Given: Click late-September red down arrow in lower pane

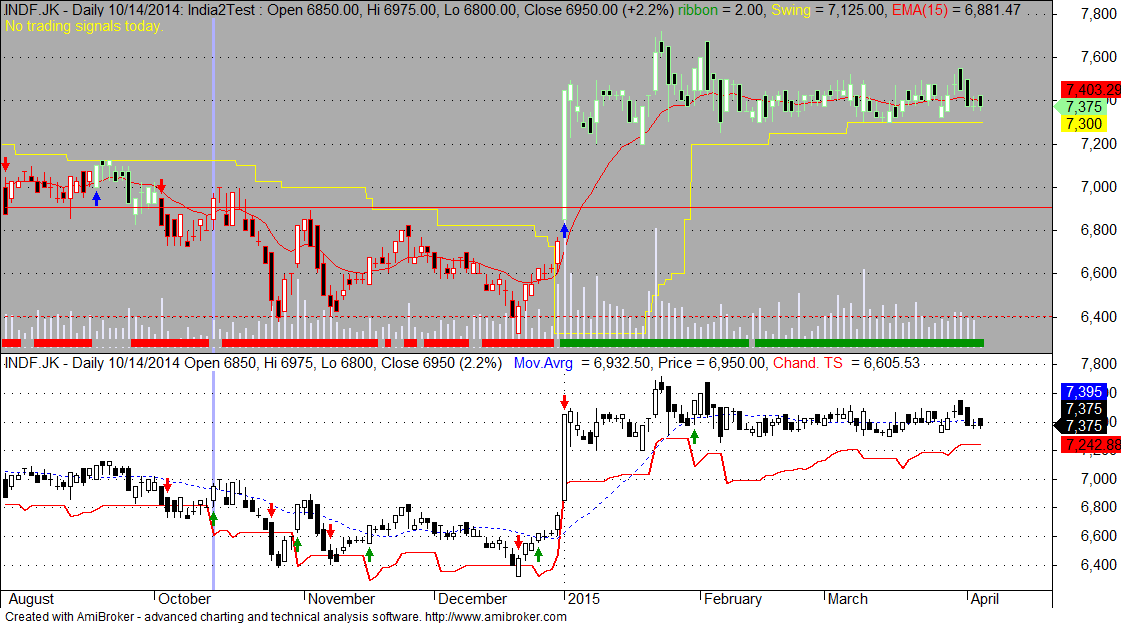Looking at the screenshot, I should pyautogui.click(x=167, y=485).
